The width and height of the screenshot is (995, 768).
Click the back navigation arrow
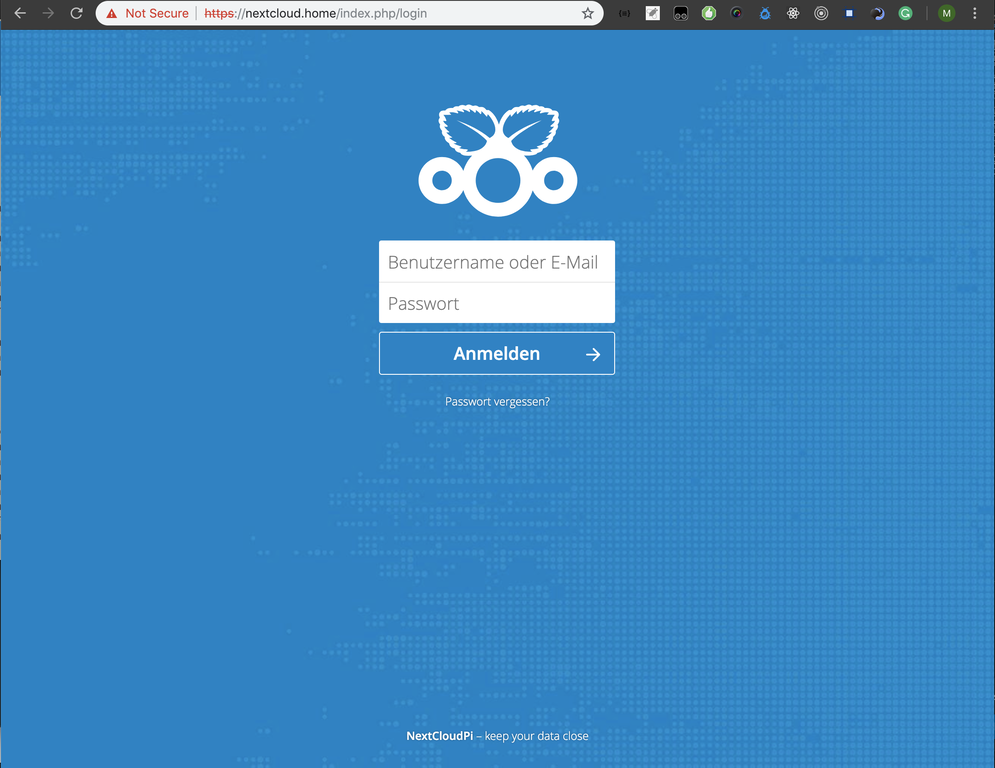click(20, 13)
